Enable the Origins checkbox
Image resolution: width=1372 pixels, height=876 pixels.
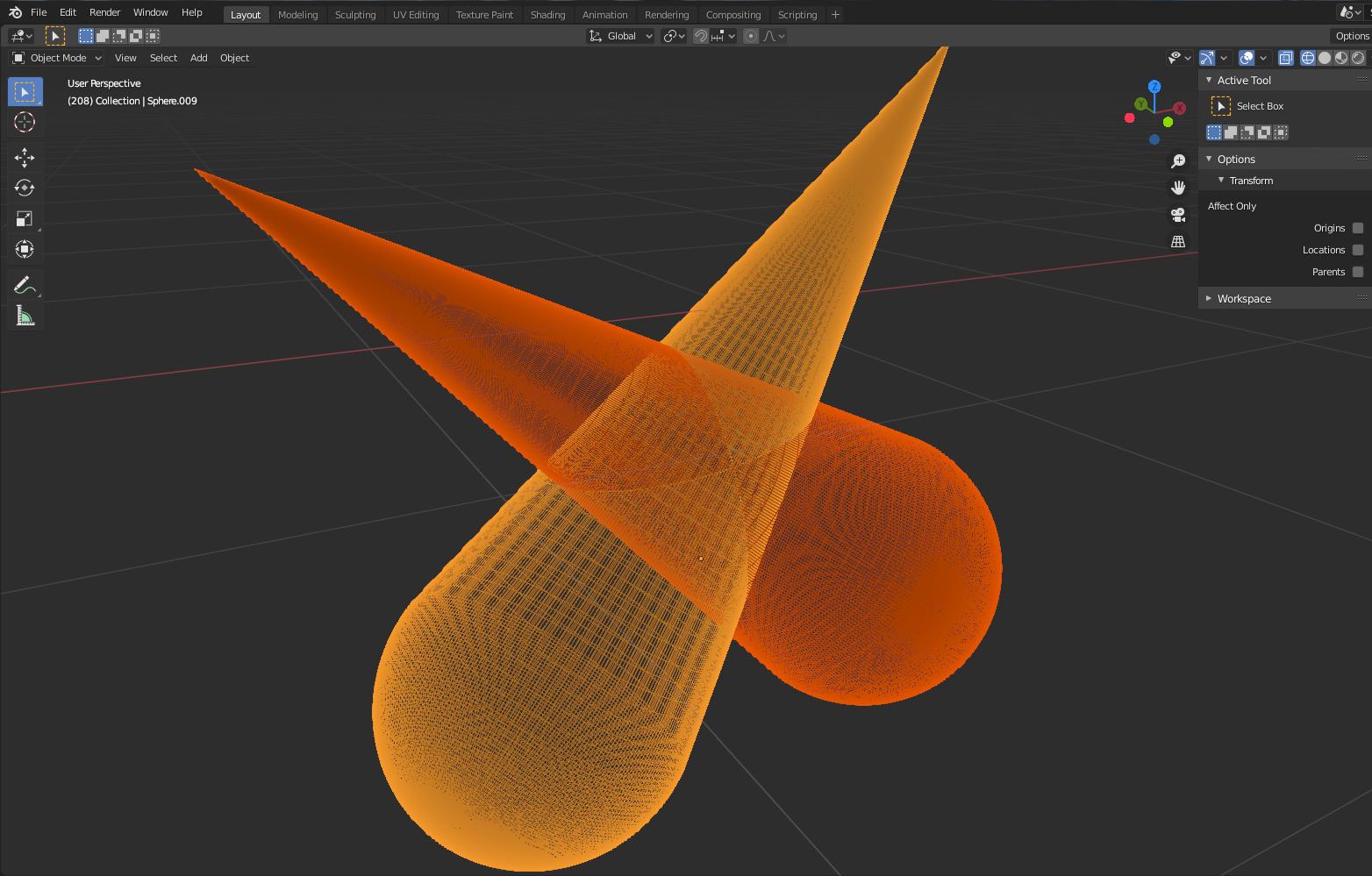click(x=1358, y=228)
